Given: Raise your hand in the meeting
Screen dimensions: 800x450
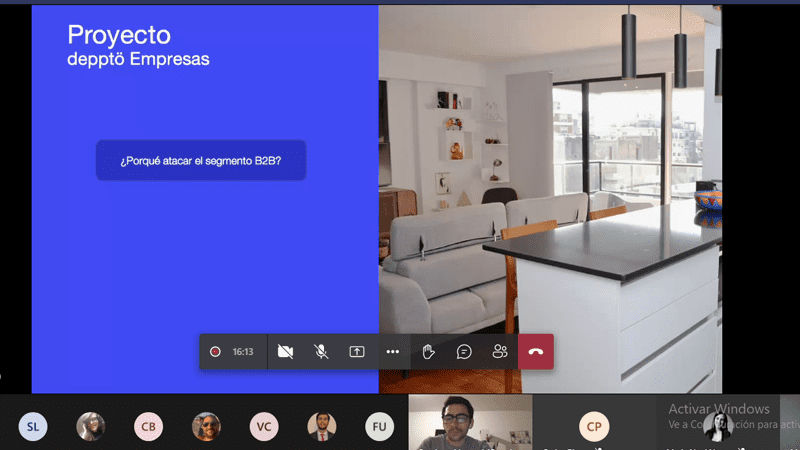Looking at the screenshot, I should click(428, 352).
